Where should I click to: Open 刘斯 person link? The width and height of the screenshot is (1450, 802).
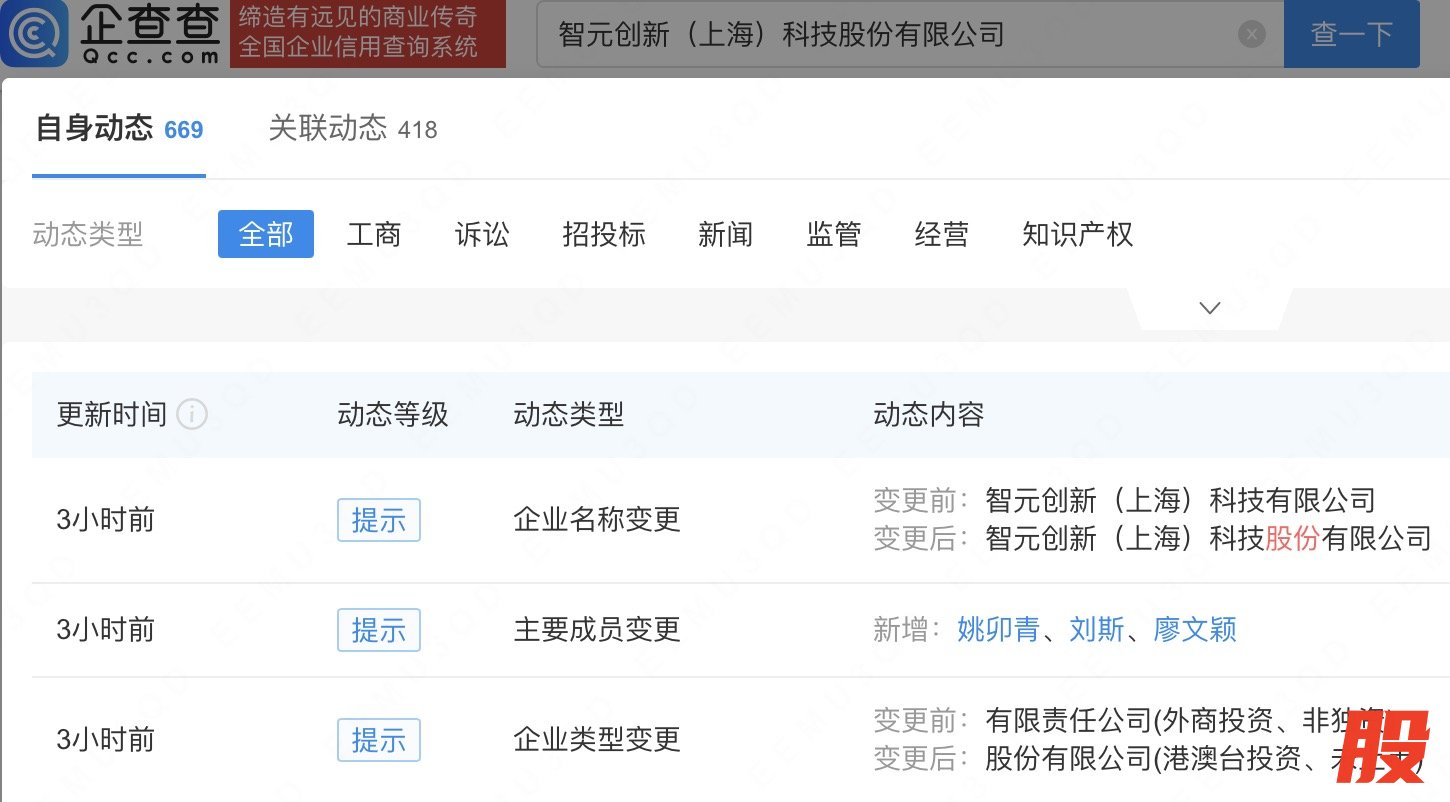pos(1097,629)
